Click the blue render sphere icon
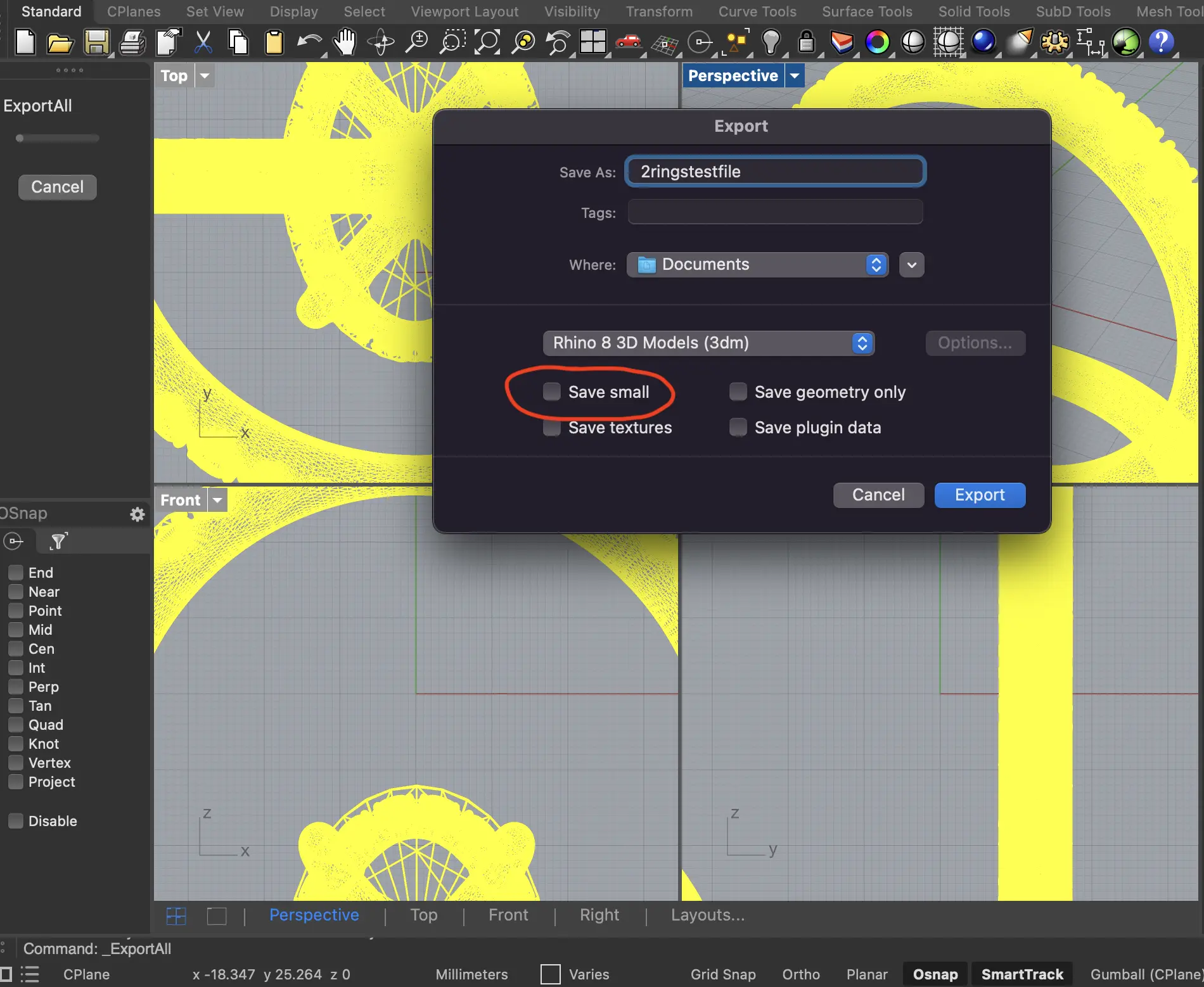Viewport: 1204px width, 987px height. (x=983, y=42)
